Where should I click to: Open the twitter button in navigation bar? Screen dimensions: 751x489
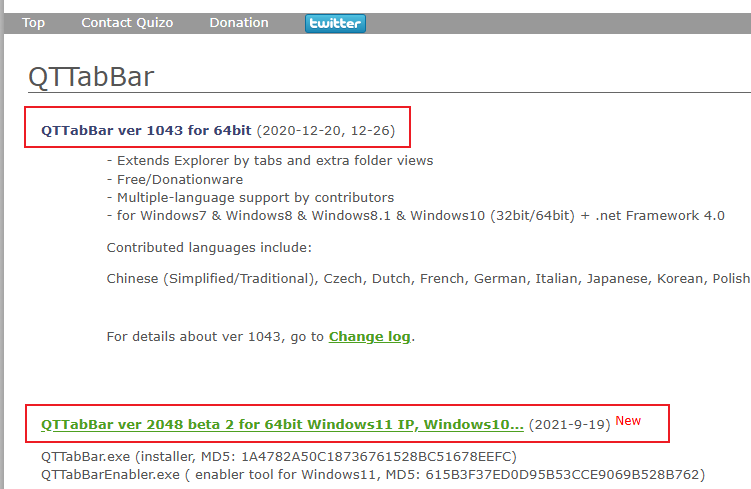tap(335, 23)
